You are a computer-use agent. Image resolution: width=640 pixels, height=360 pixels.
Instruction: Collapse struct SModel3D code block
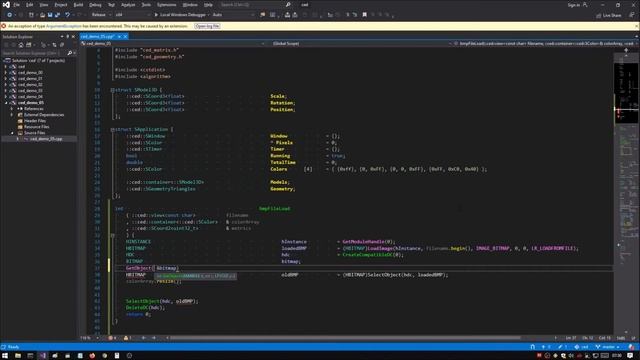pos(112,90)
